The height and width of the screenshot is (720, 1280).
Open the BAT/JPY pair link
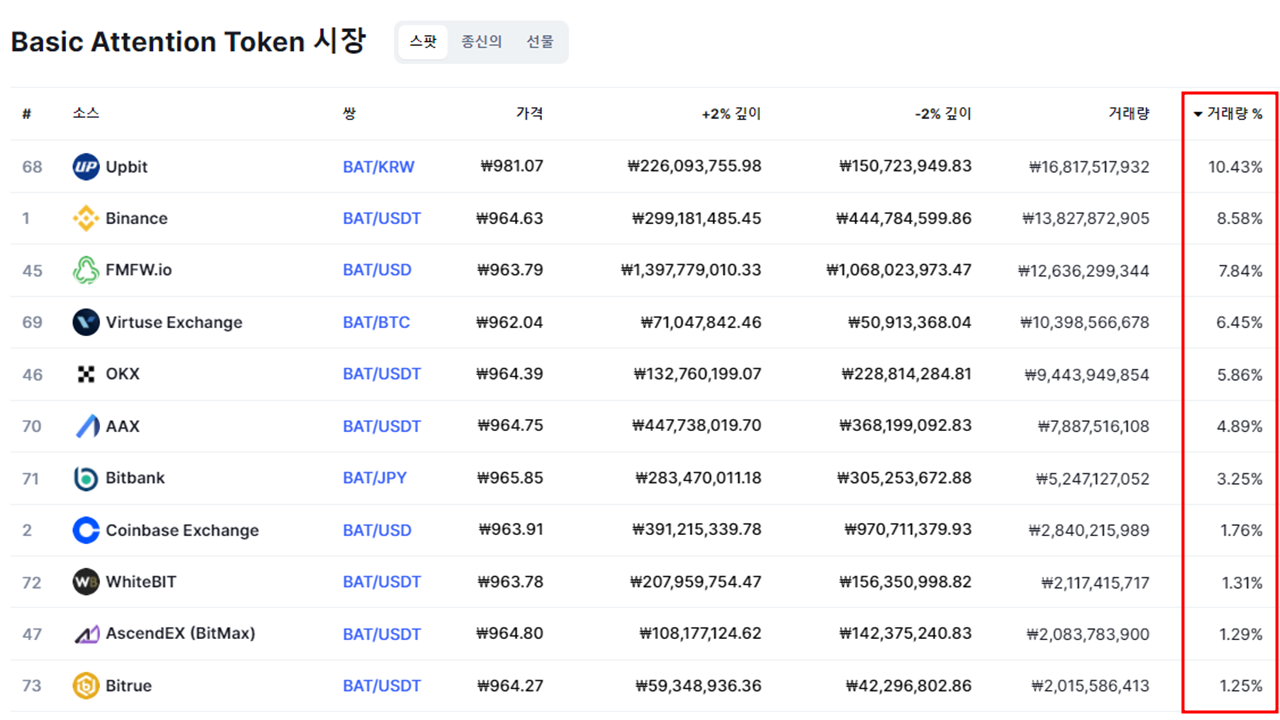point(374,478)
